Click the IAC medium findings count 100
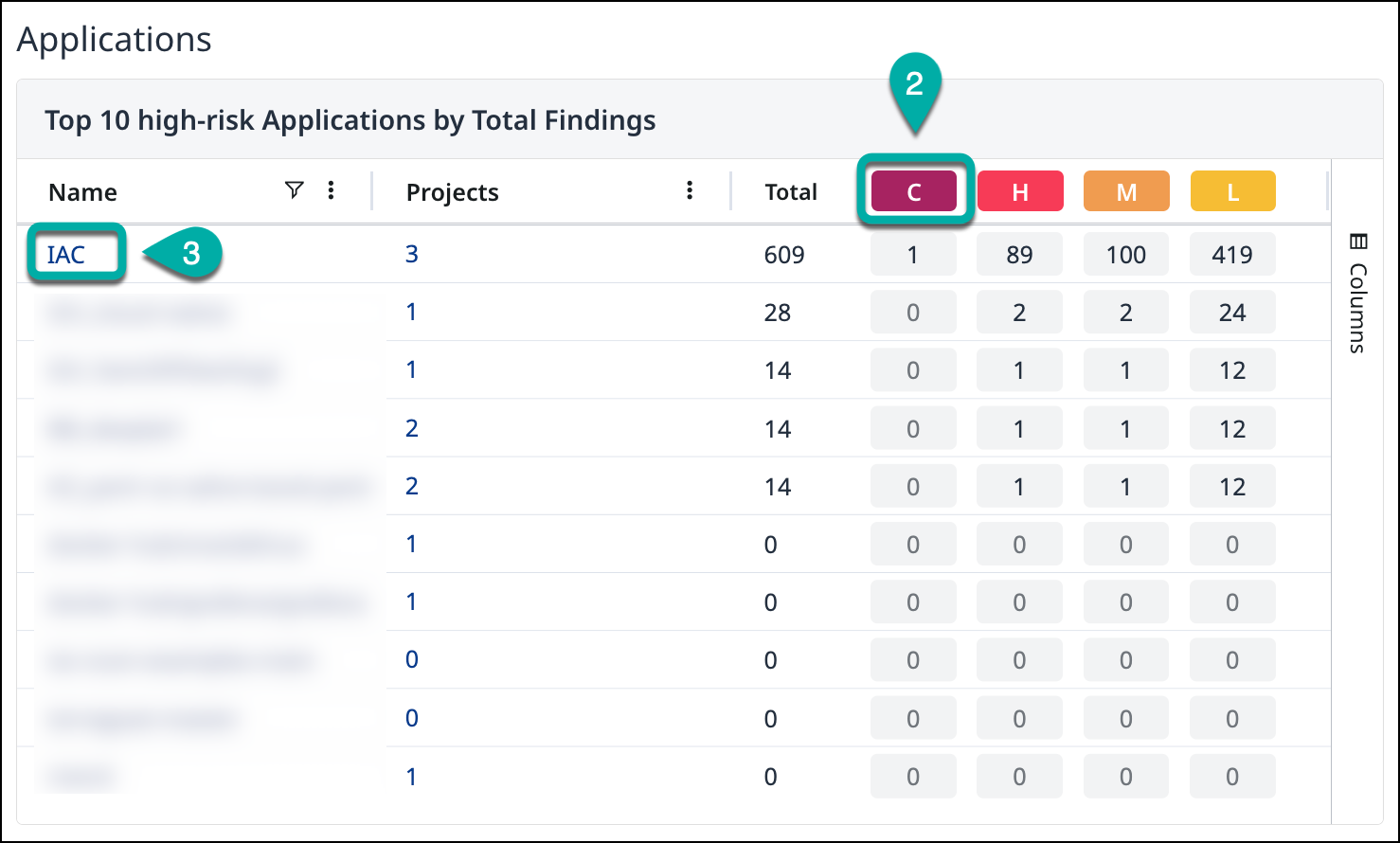Screen dimensions: 1400x843 coord(1126,255)
